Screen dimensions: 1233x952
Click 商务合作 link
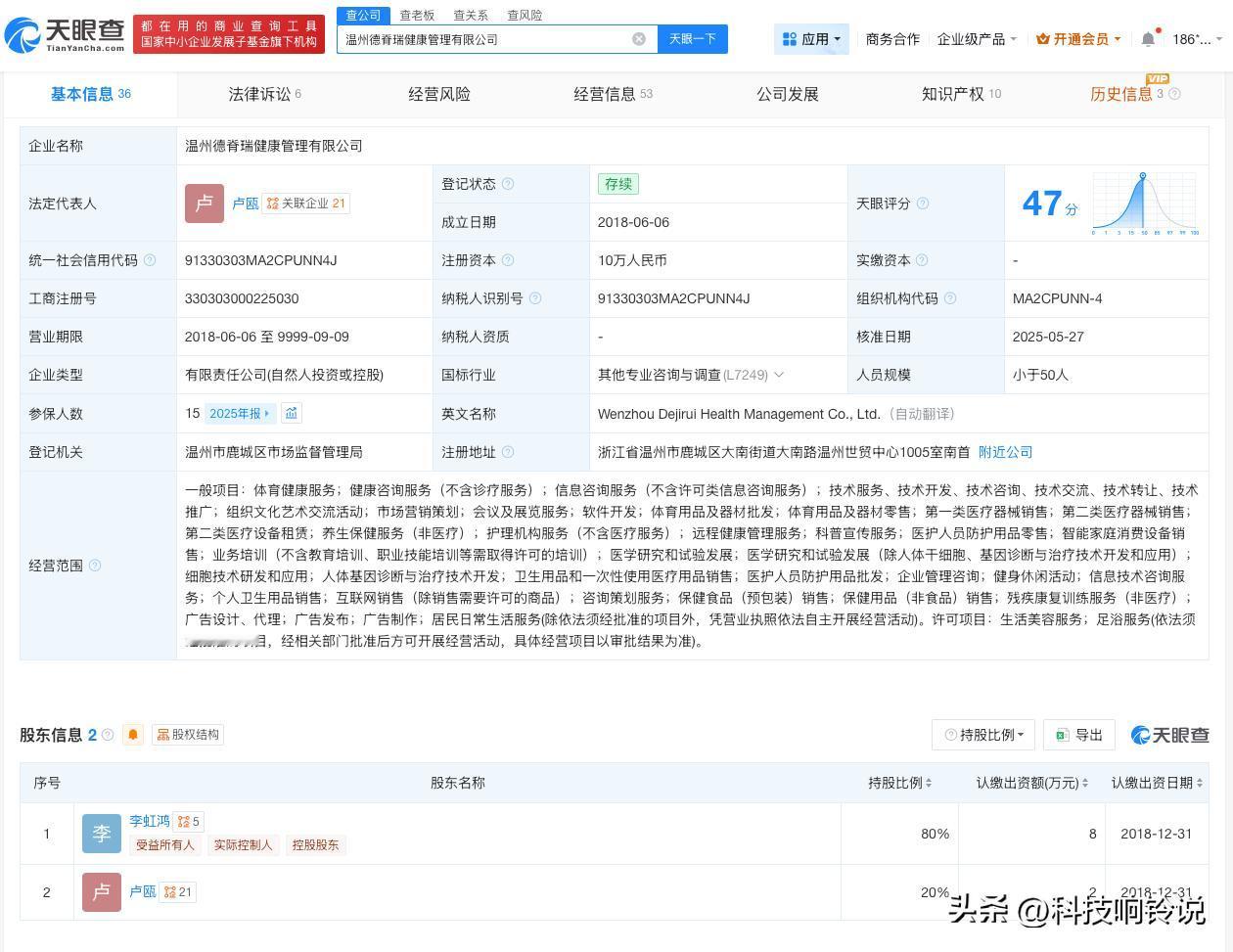(892, 39)
